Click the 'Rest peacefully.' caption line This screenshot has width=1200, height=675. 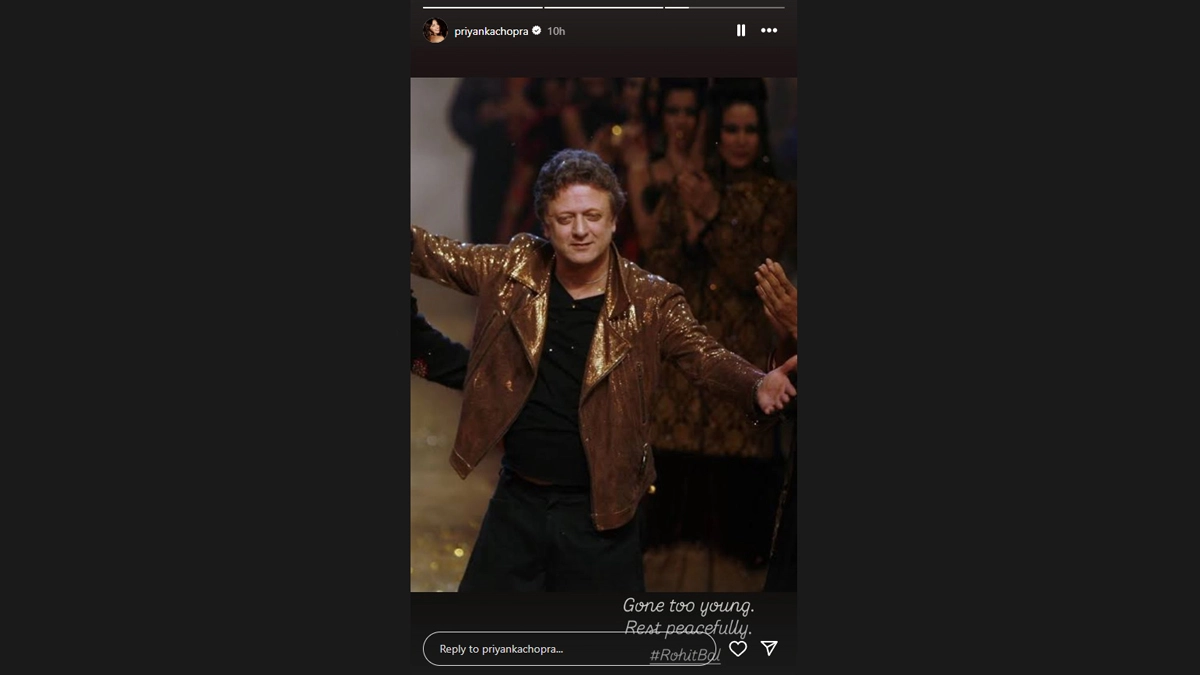(x=688, y=628)
